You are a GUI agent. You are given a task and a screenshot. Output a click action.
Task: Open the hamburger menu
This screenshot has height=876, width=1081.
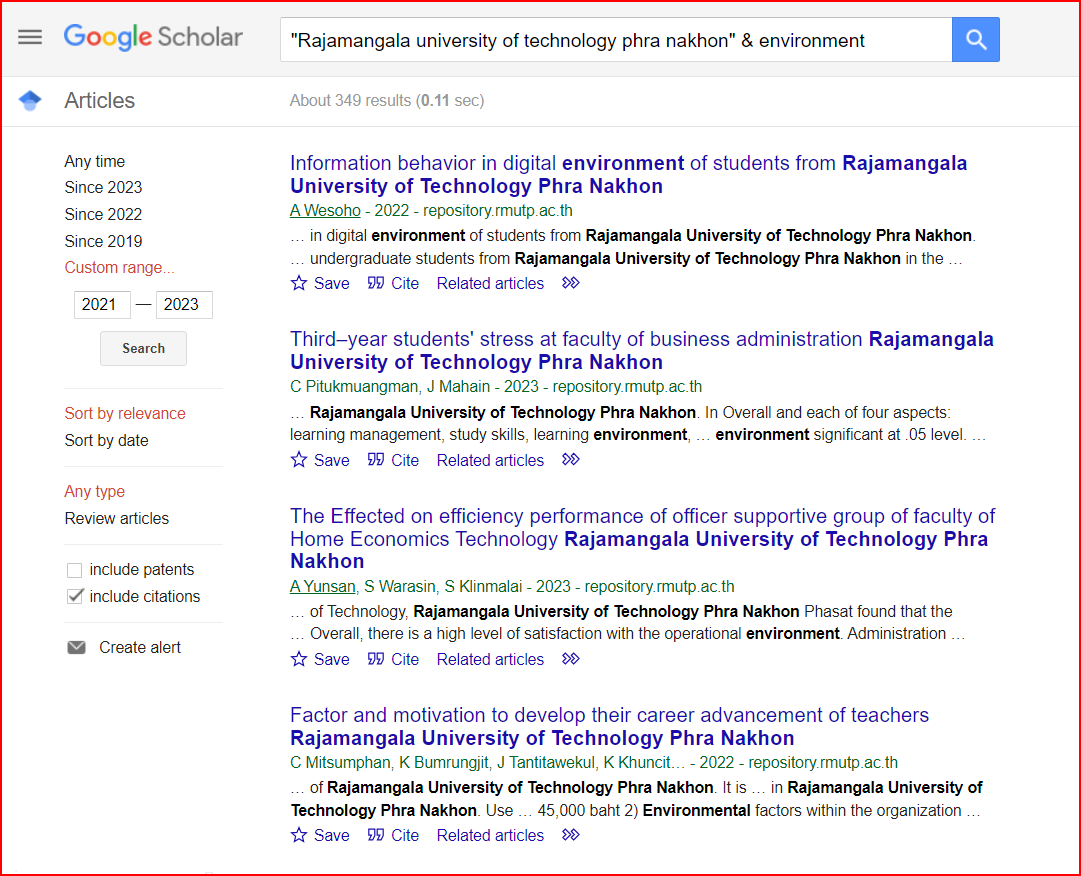pyautogui.click(x=30, y=37)
